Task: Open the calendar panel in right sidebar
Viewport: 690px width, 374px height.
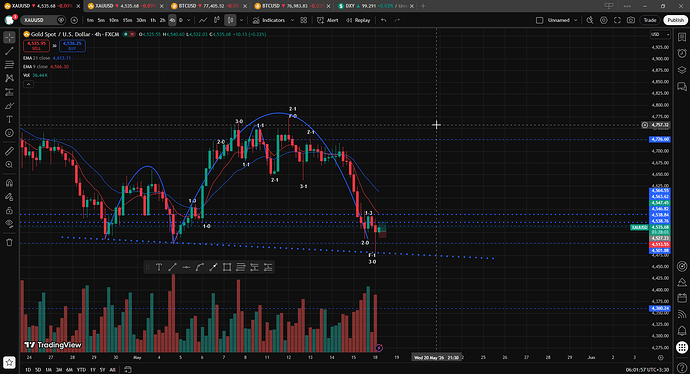Action: point(682,298)
